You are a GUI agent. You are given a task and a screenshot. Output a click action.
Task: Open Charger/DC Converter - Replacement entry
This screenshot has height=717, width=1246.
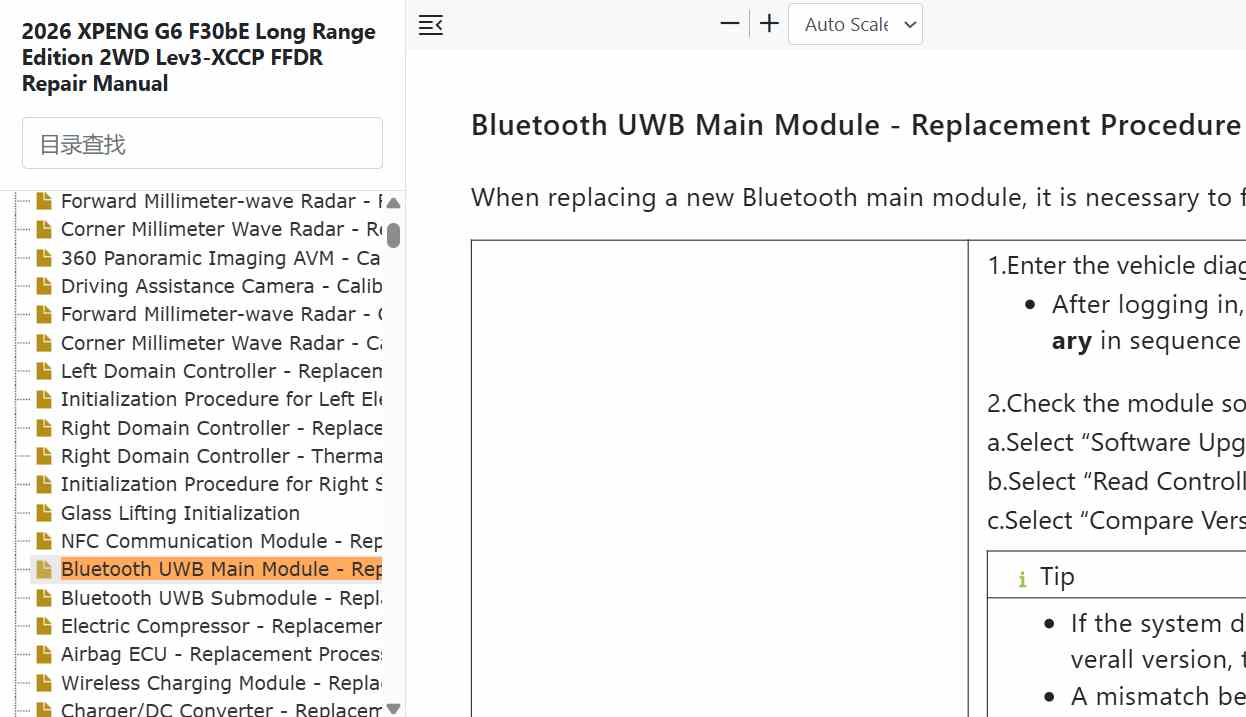221,709
